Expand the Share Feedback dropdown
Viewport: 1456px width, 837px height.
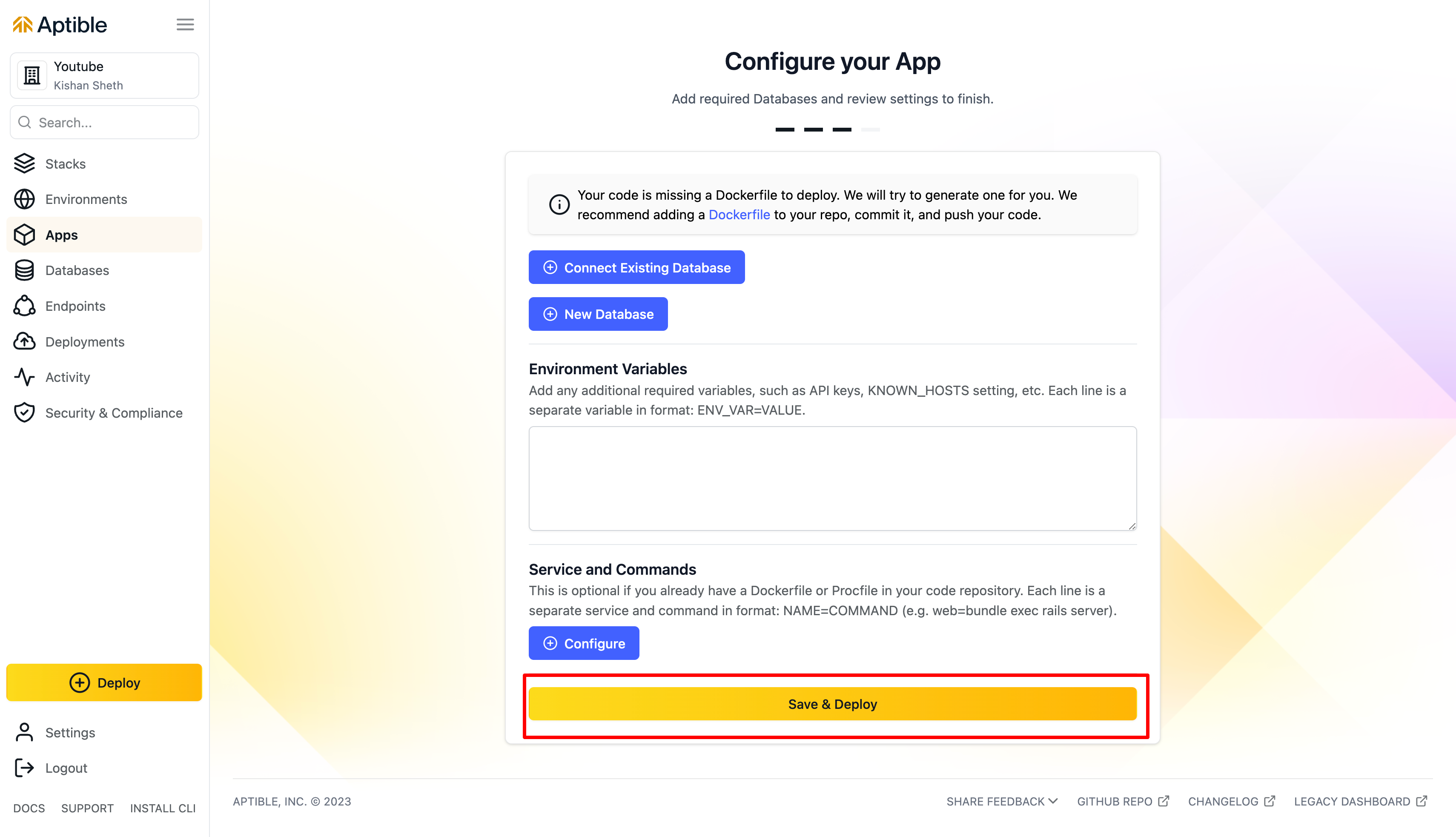point(1001,801)
